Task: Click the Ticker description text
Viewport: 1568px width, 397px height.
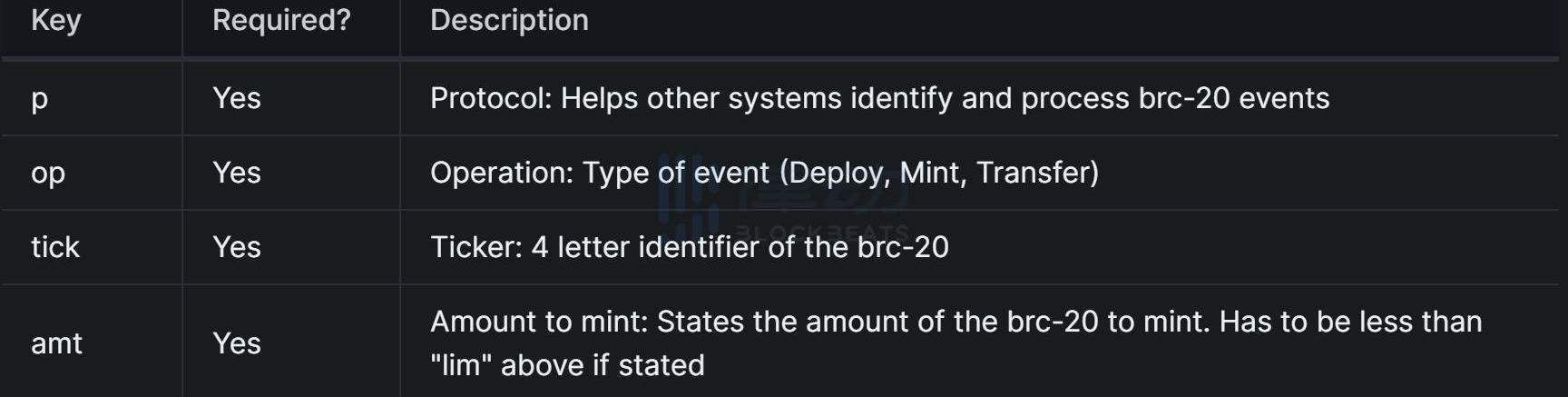Action: click(x=689, y=247)
